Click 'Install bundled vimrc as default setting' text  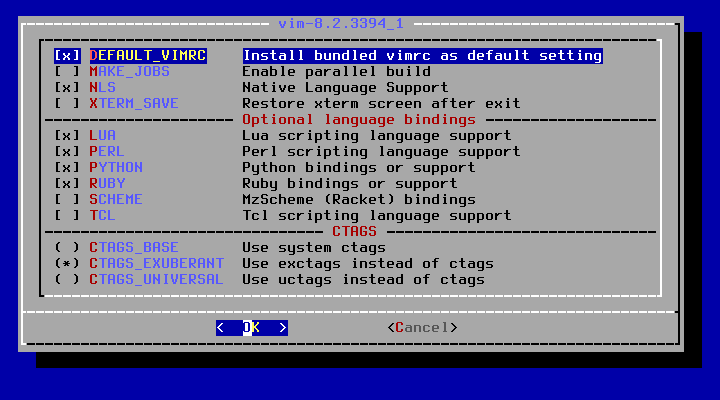click(422, 56)
